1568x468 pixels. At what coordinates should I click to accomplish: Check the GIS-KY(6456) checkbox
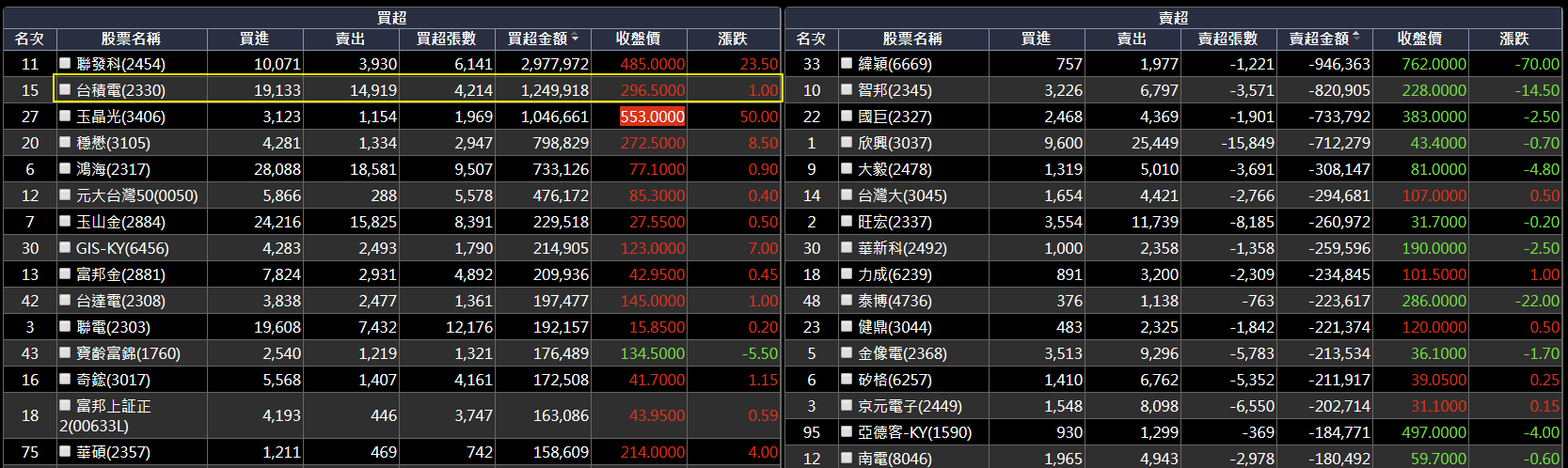coord(65,247)
